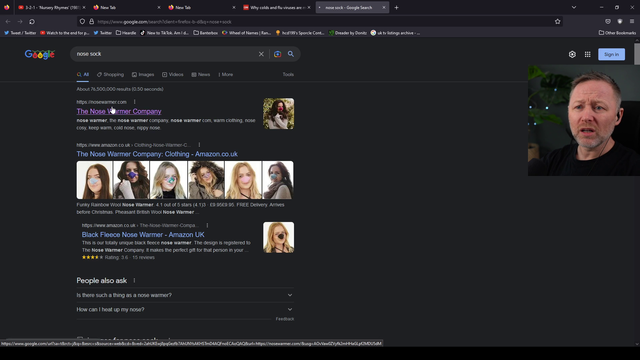
Task: Clear the search query with the X
Action: pyautogui.click(x=261, y=54)
